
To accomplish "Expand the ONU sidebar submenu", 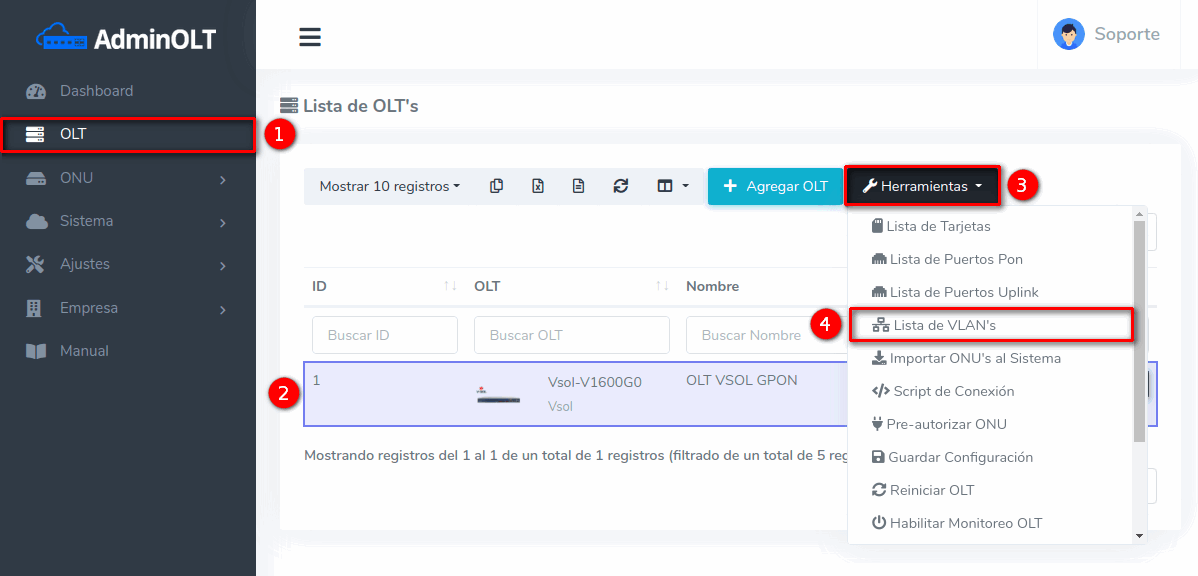I will click(127, 178).
